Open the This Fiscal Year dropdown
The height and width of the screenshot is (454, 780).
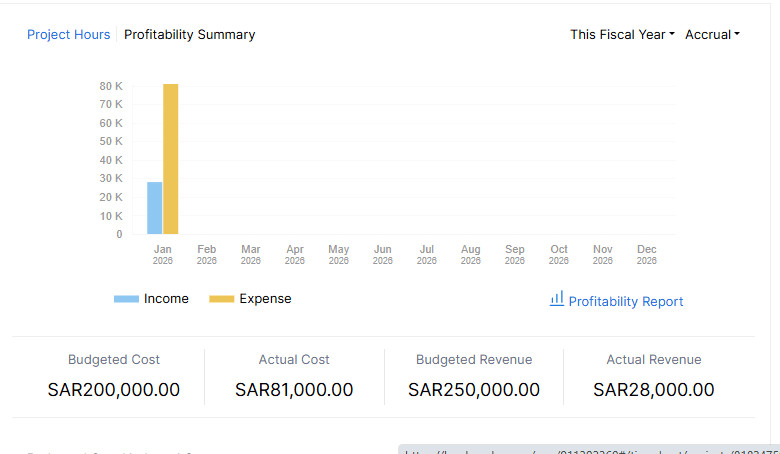tap(622, 34)
